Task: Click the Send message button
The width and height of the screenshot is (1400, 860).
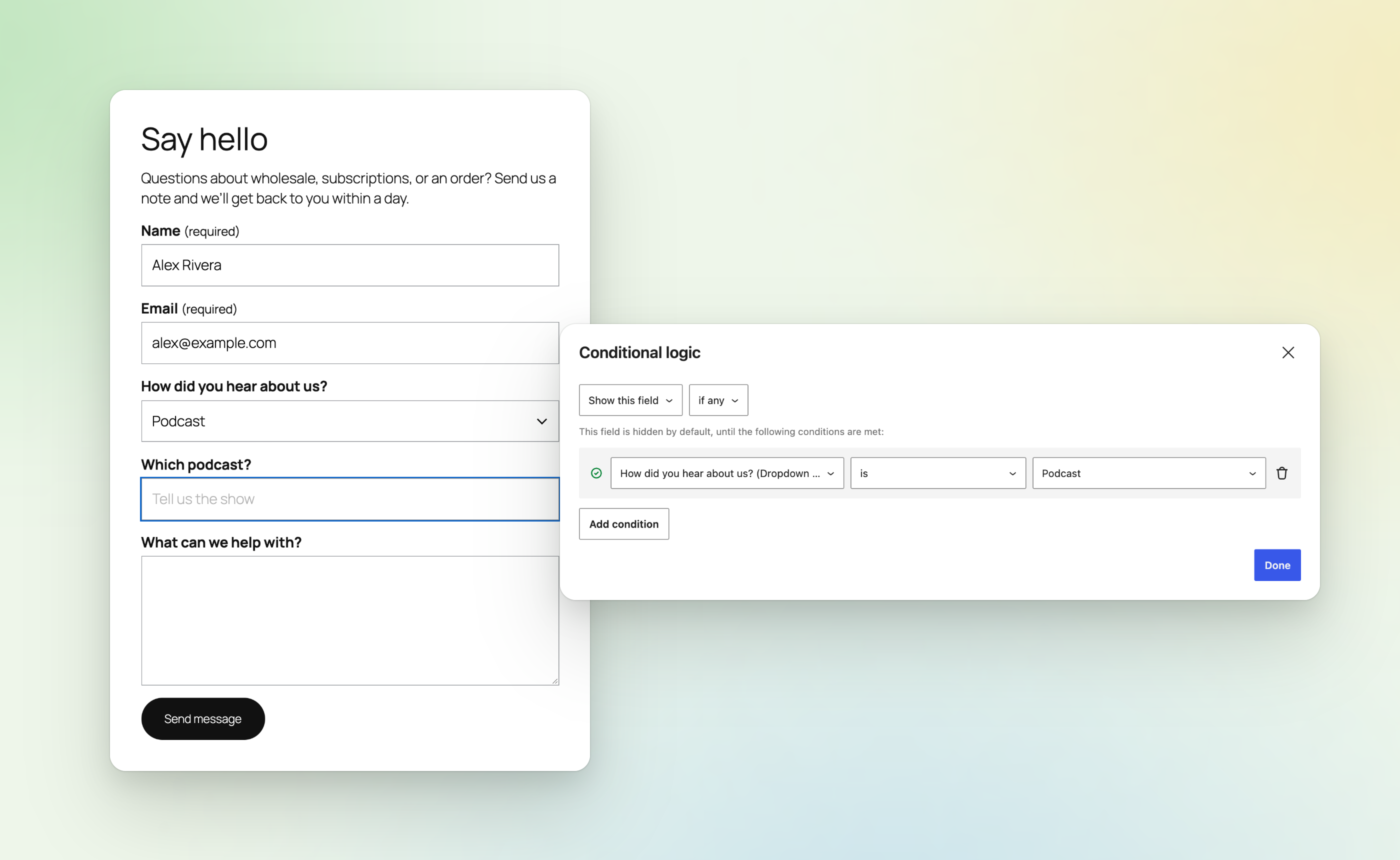Action: [x=203, y=719]
